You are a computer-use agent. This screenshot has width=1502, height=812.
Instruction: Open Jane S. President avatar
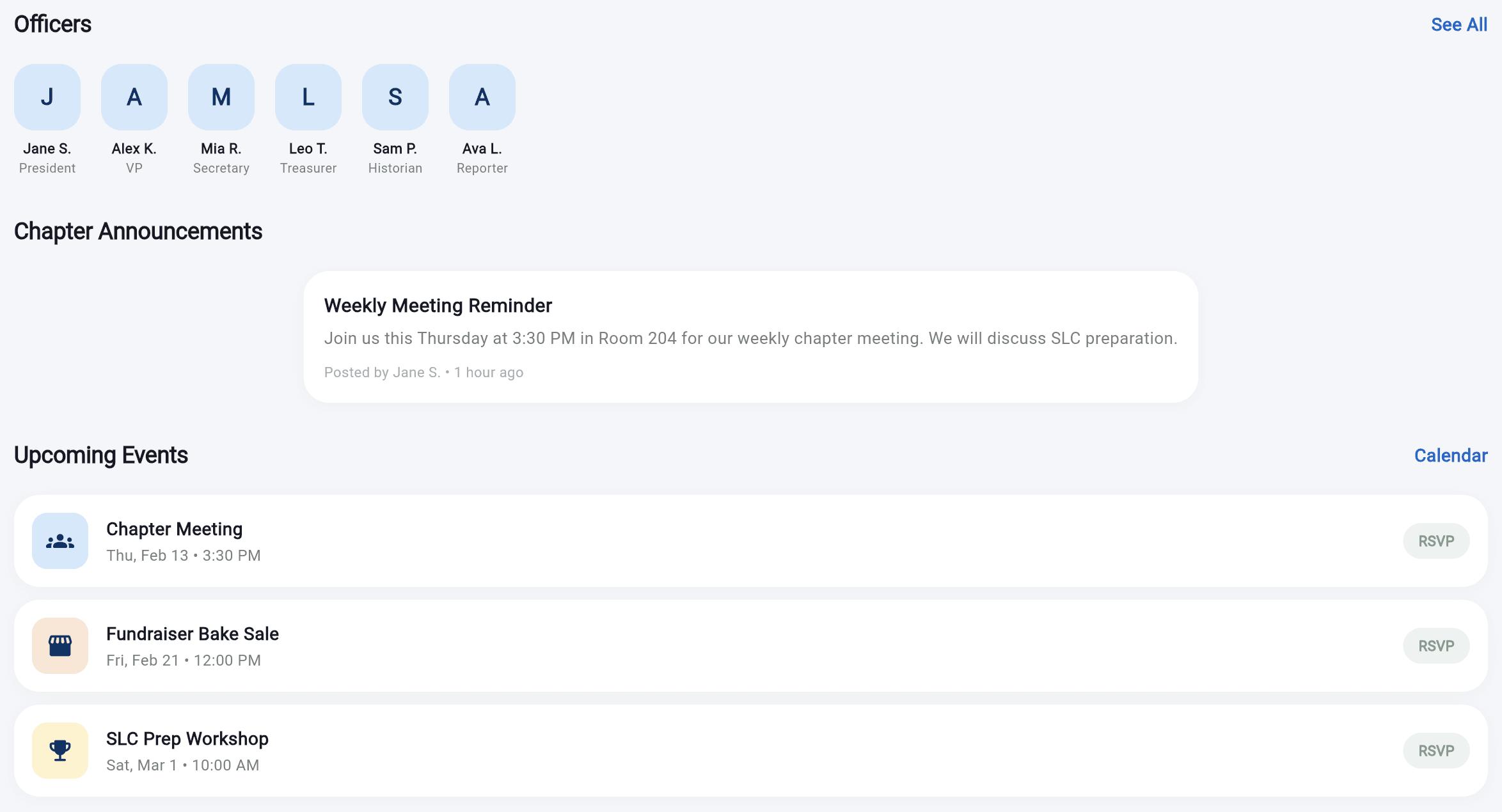pyautogui.click(x=47, y=97)
